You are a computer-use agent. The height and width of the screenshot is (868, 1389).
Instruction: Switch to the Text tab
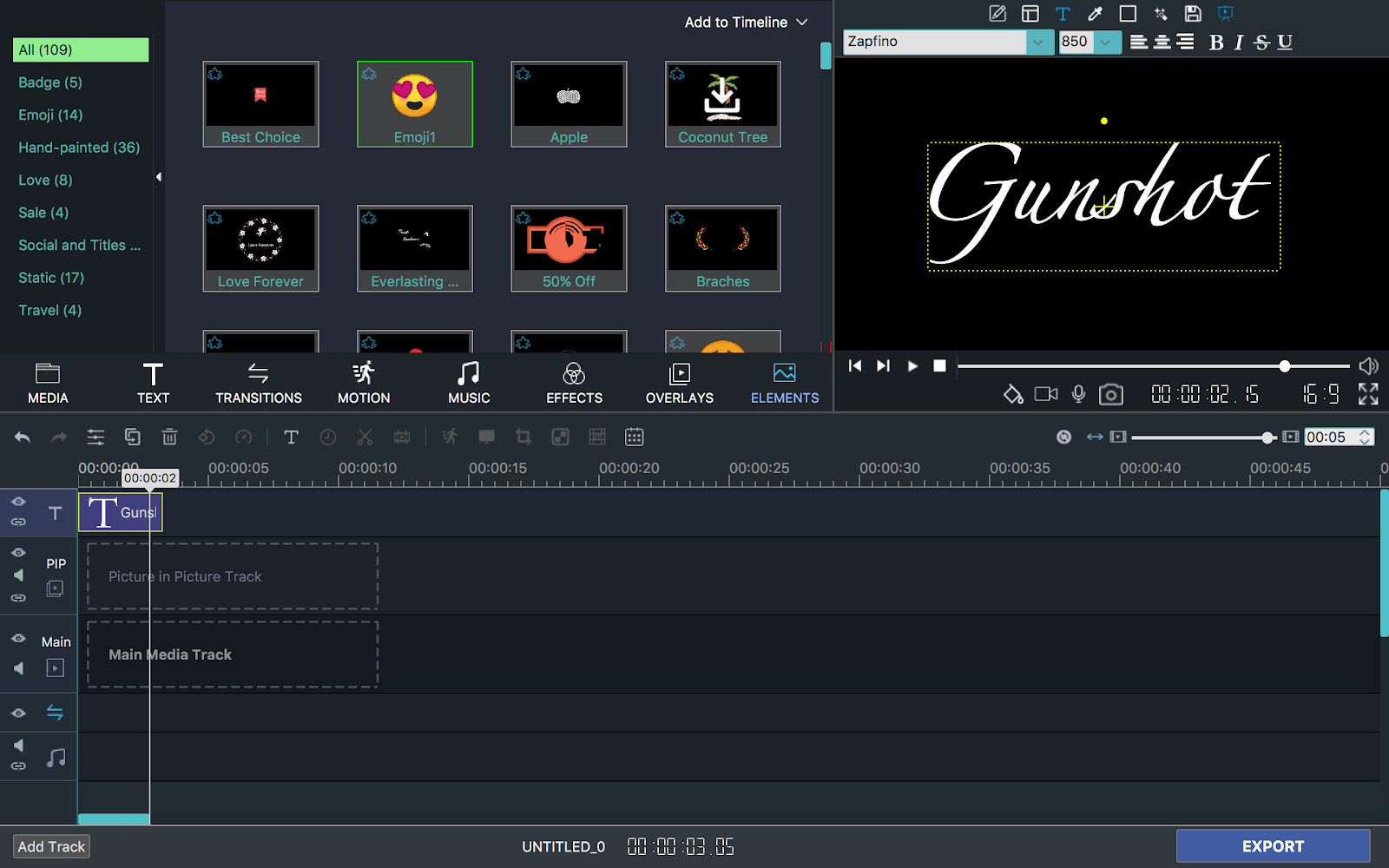click(153, 383)
